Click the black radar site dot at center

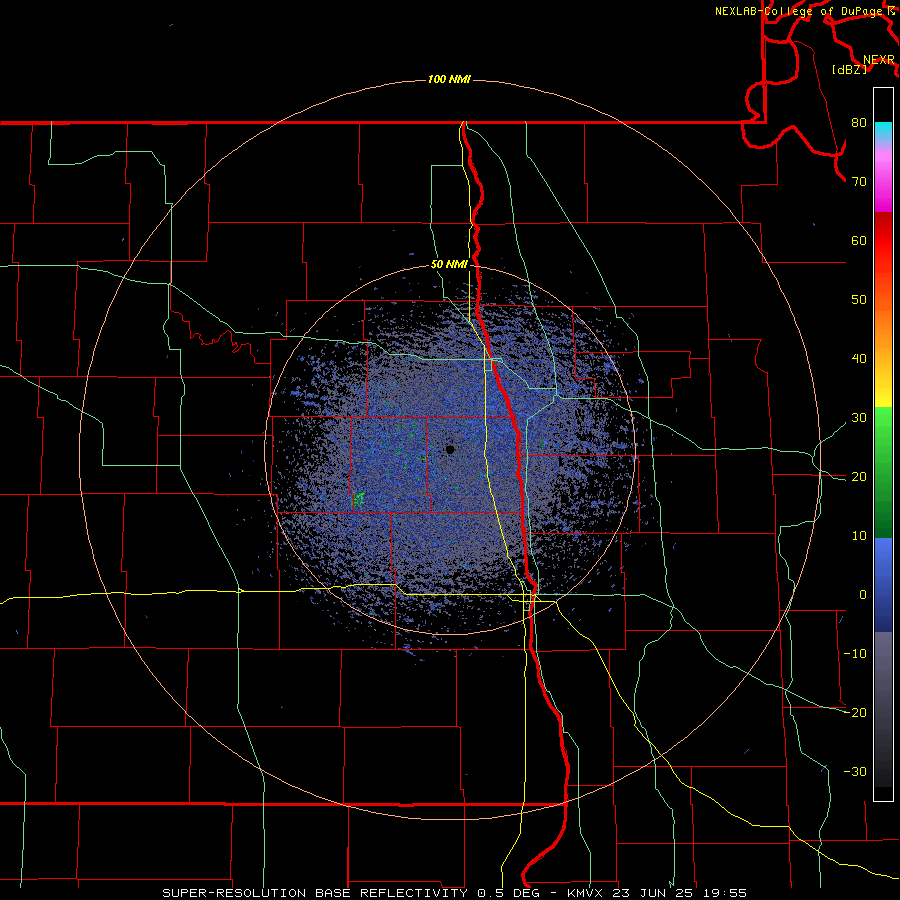450,449
